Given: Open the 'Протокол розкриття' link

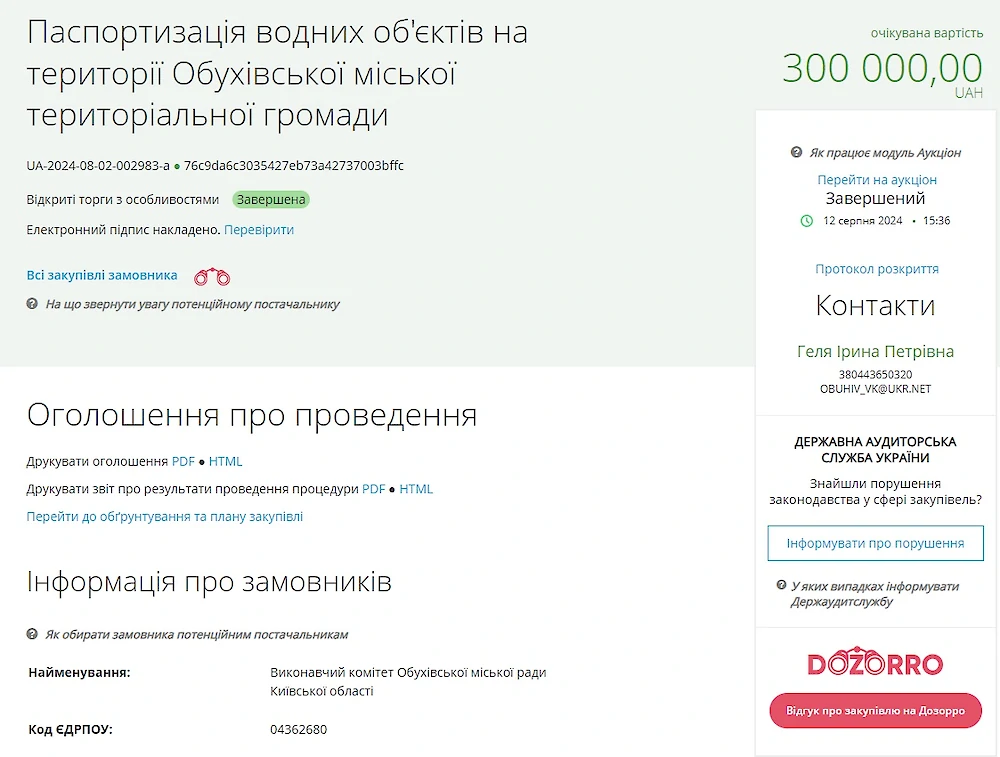Looking at the screenshot, I should pos(876,269).
